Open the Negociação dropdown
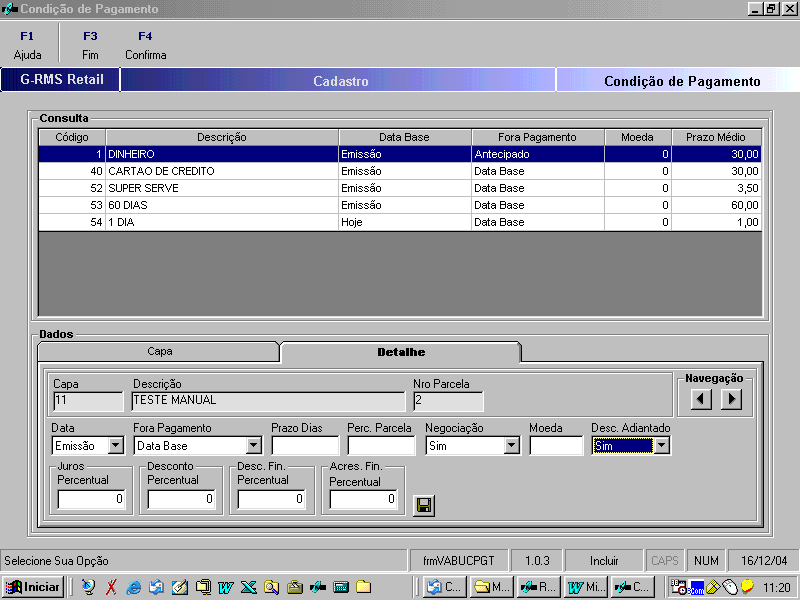Viewport: 800px width, 600px height. click(512, 446)
